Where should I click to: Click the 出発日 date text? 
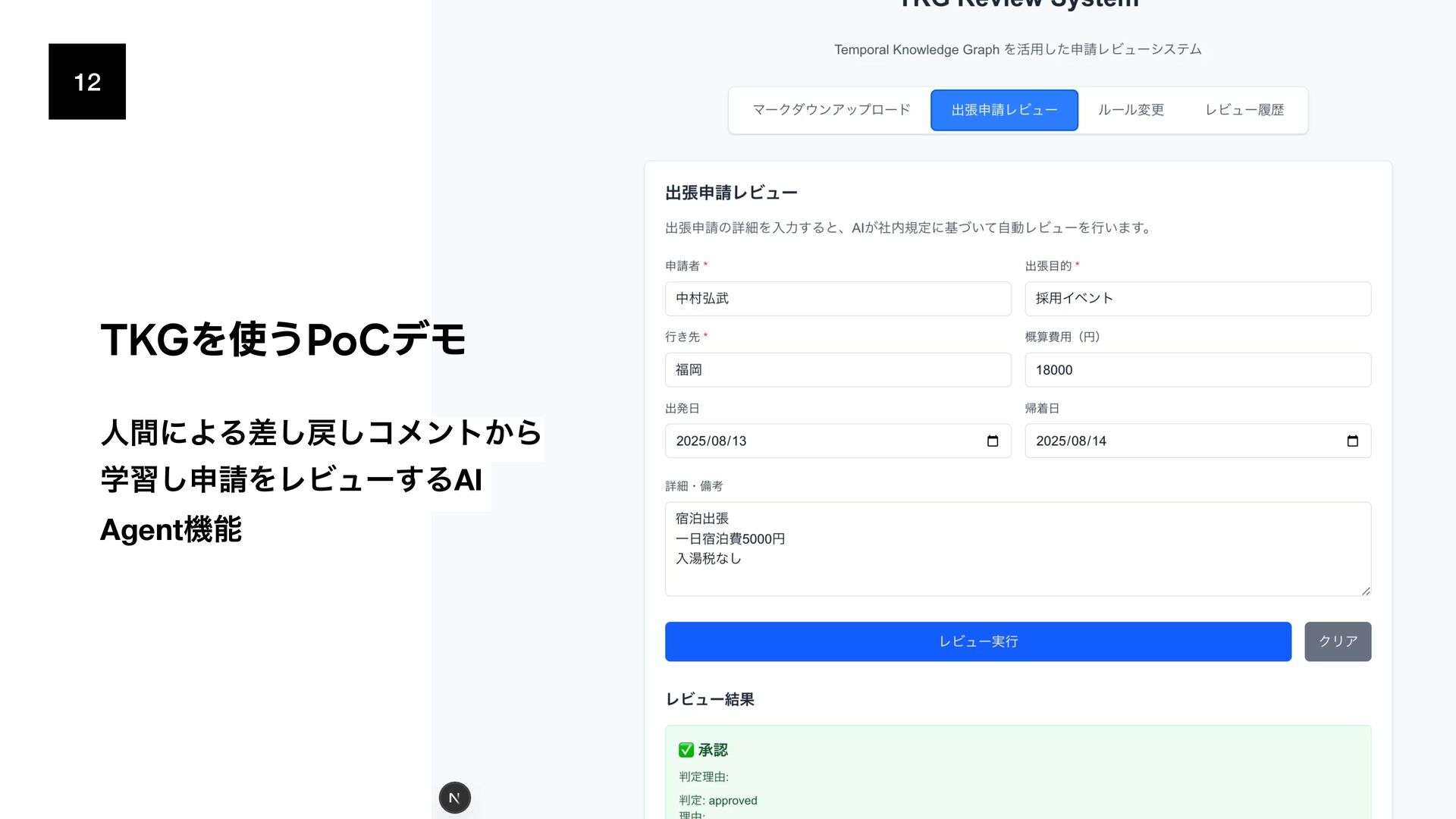click(x=711, y=441)
